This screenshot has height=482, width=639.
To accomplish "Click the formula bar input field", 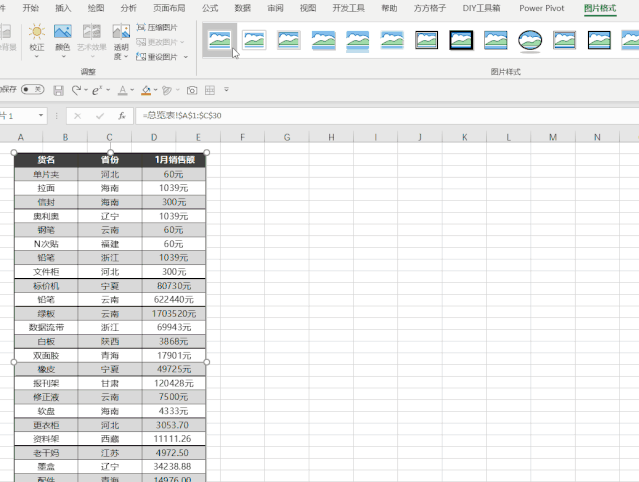I will tap(387, 116).
